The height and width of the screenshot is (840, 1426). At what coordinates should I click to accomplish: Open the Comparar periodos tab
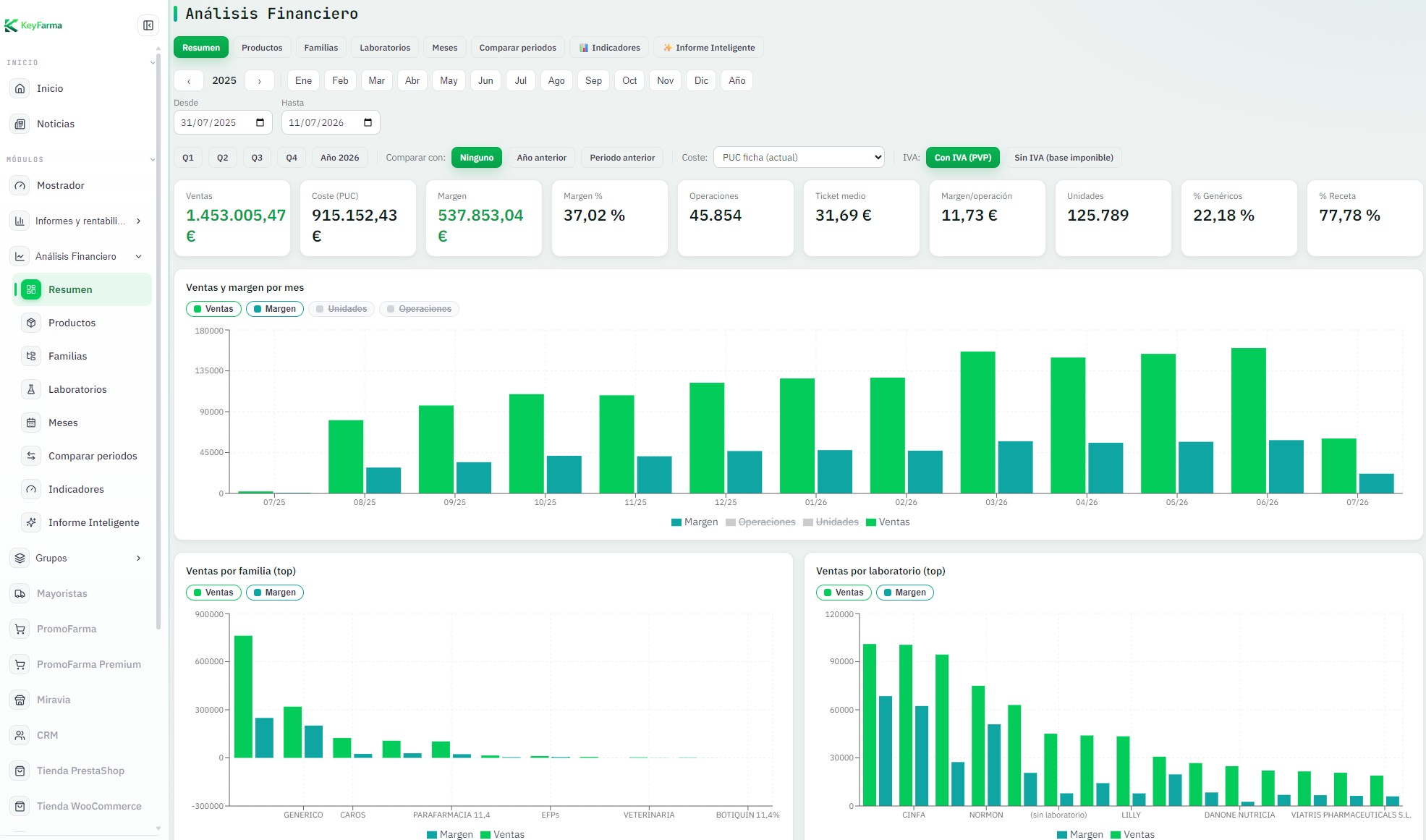tap(517, 48)
